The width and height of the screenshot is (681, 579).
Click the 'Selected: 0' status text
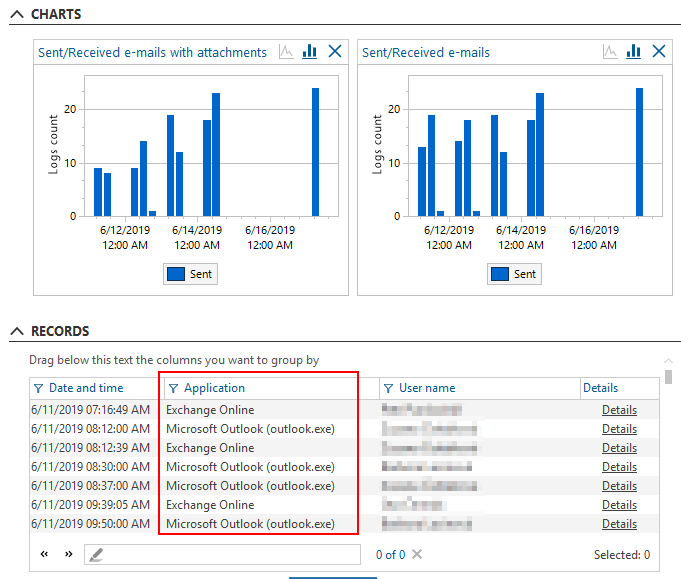click(622, 555)
